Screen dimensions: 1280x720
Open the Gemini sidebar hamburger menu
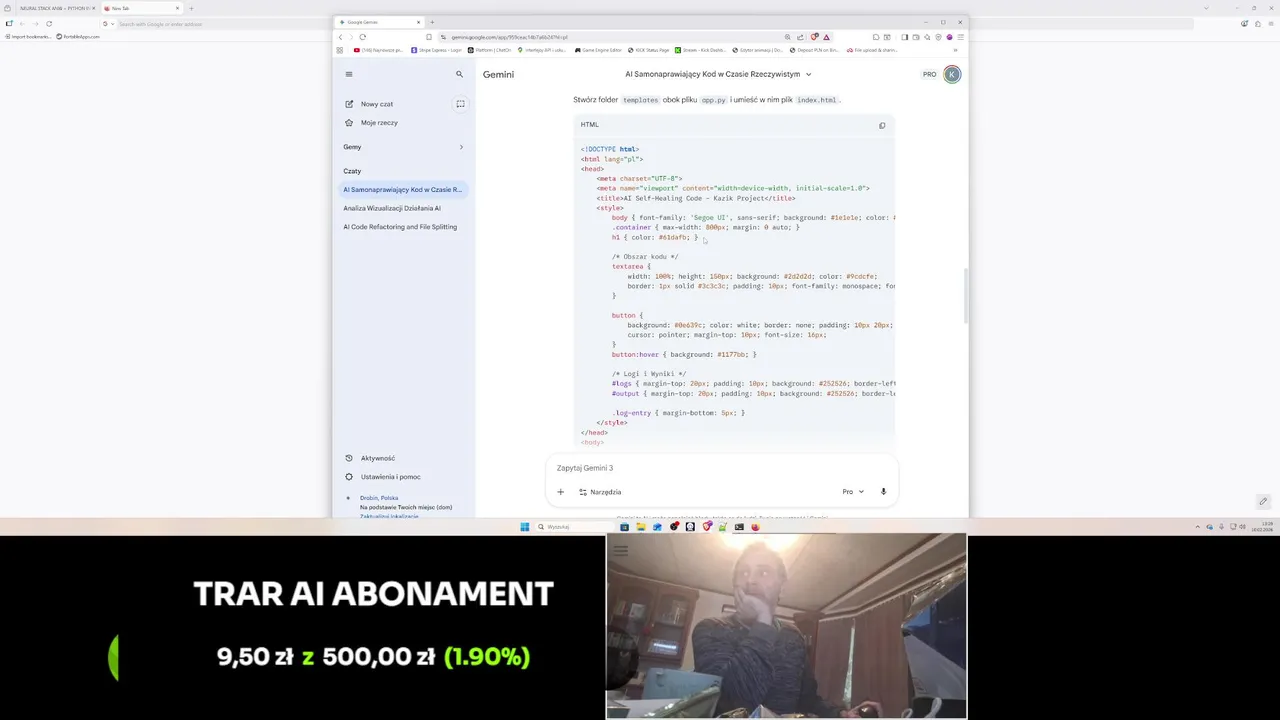(349, 74)
